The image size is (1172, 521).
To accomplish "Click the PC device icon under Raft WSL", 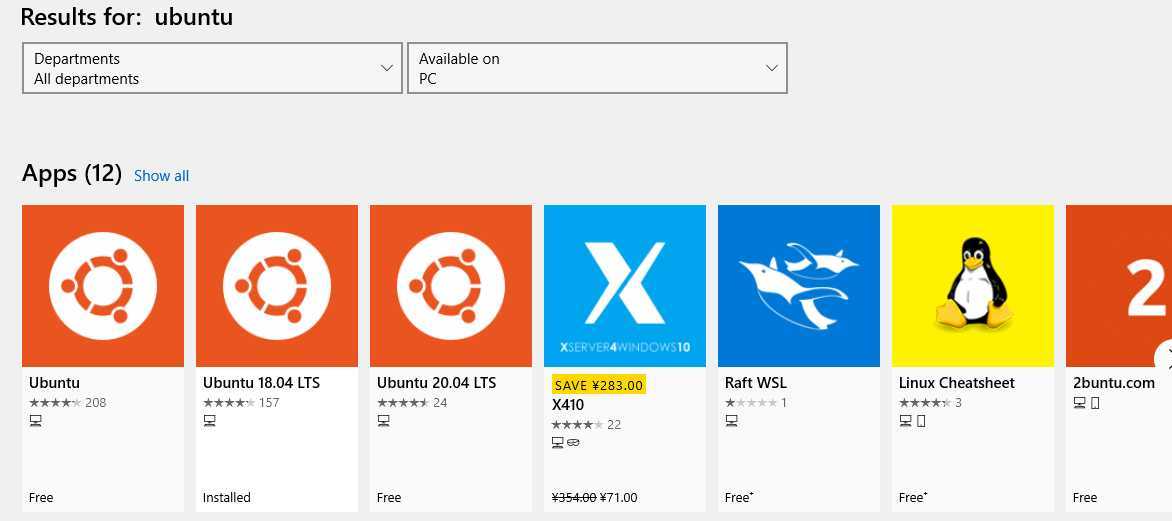I will pyautogui.click(x=731, y=422).
